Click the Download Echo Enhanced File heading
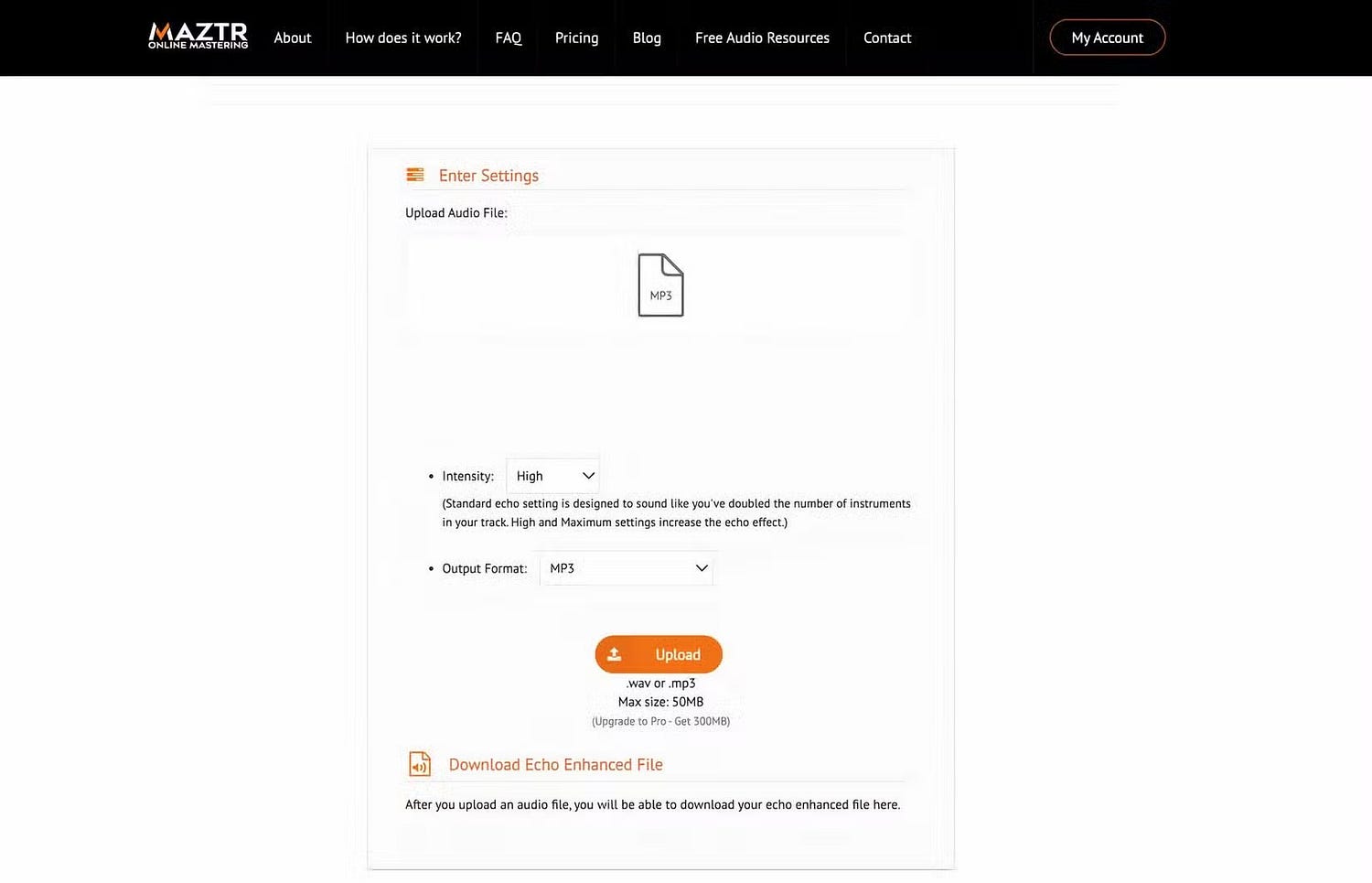1372x883 pixels. coord(555,763)
